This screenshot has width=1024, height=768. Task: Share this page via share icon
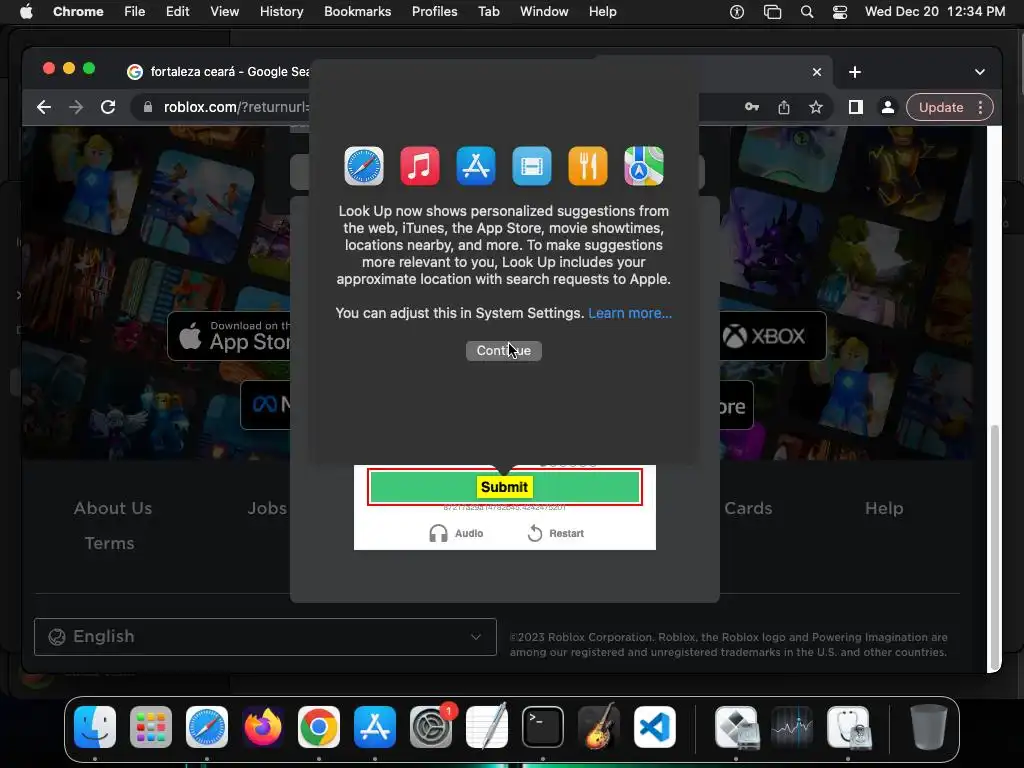point(784,107)
